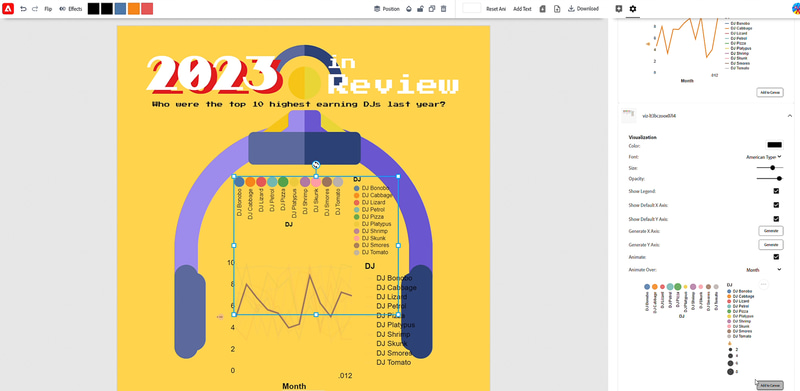
Task: Toggle the Animate checkbox
Action: pyautogui.click(x=776, y=257)
